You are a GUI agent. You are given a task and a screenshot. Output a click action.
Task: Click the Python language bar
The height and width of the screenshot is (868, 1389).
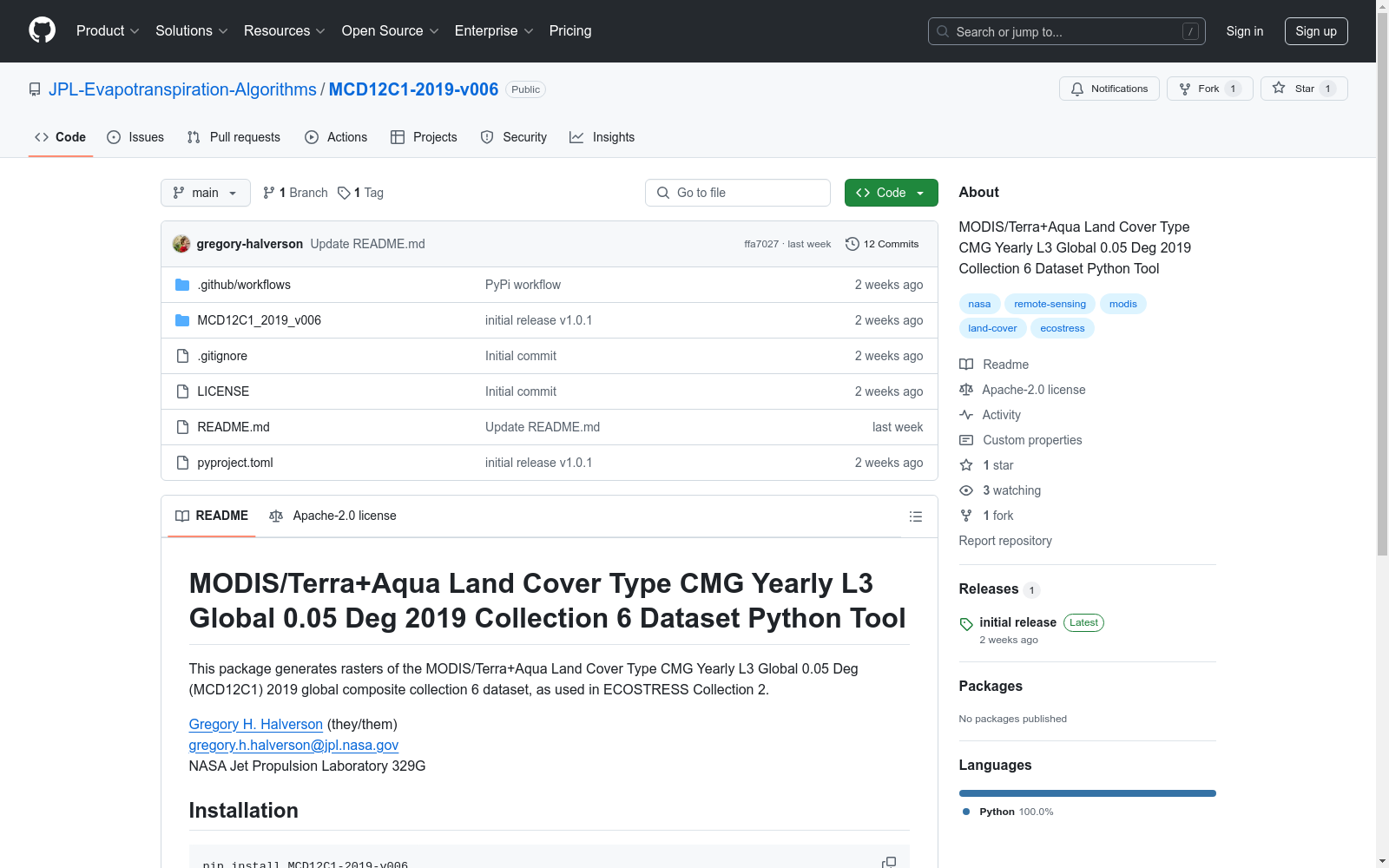click(x=1088, y=793)
